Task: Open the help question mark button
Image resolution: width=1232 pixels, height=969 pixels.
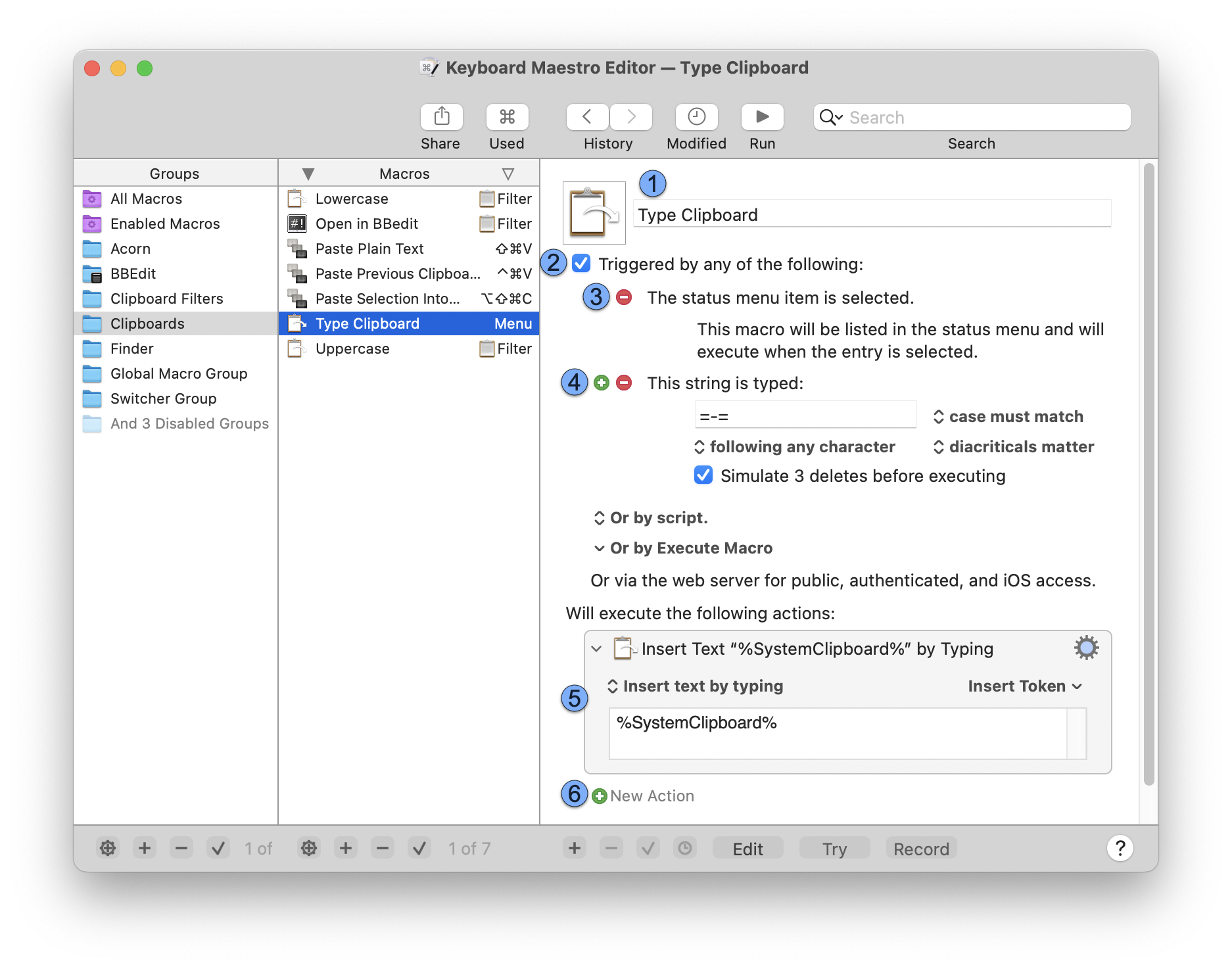Action: (x=1120, y=848)
